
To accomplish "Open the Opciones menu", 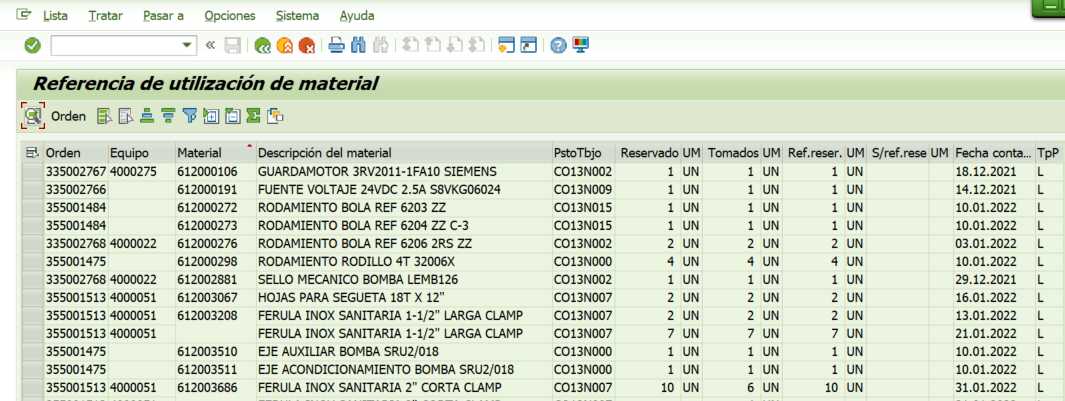I will (x=229, y=16).
